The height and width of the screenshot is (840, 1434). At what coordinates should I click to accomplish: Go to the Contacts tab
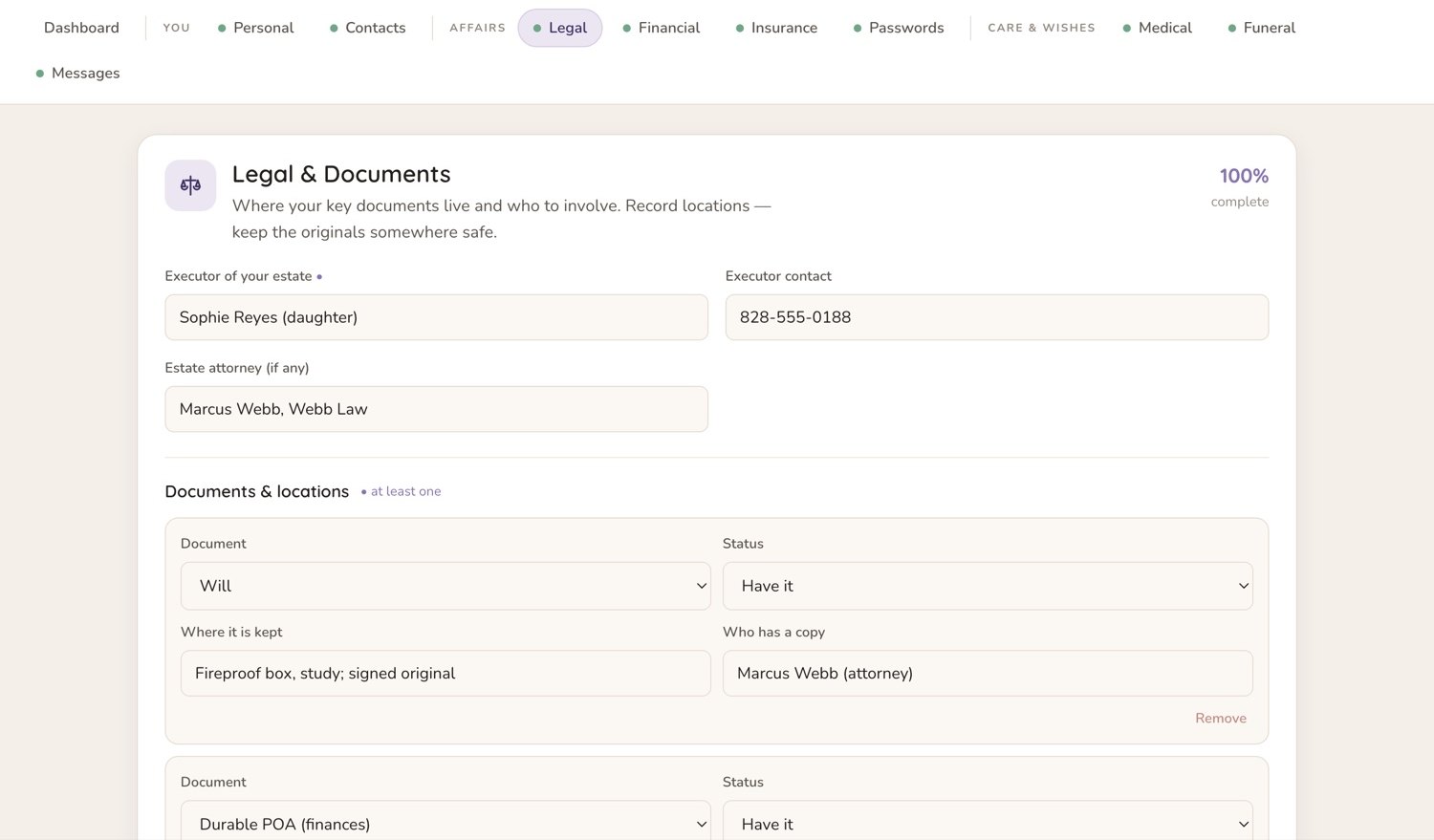(367, 28)
